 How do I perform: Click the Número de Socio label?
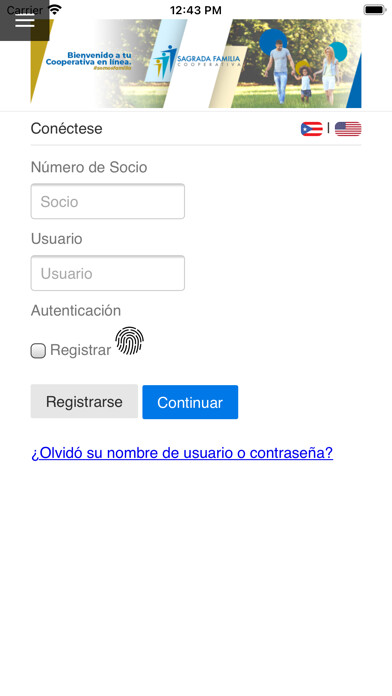point(89,167)
